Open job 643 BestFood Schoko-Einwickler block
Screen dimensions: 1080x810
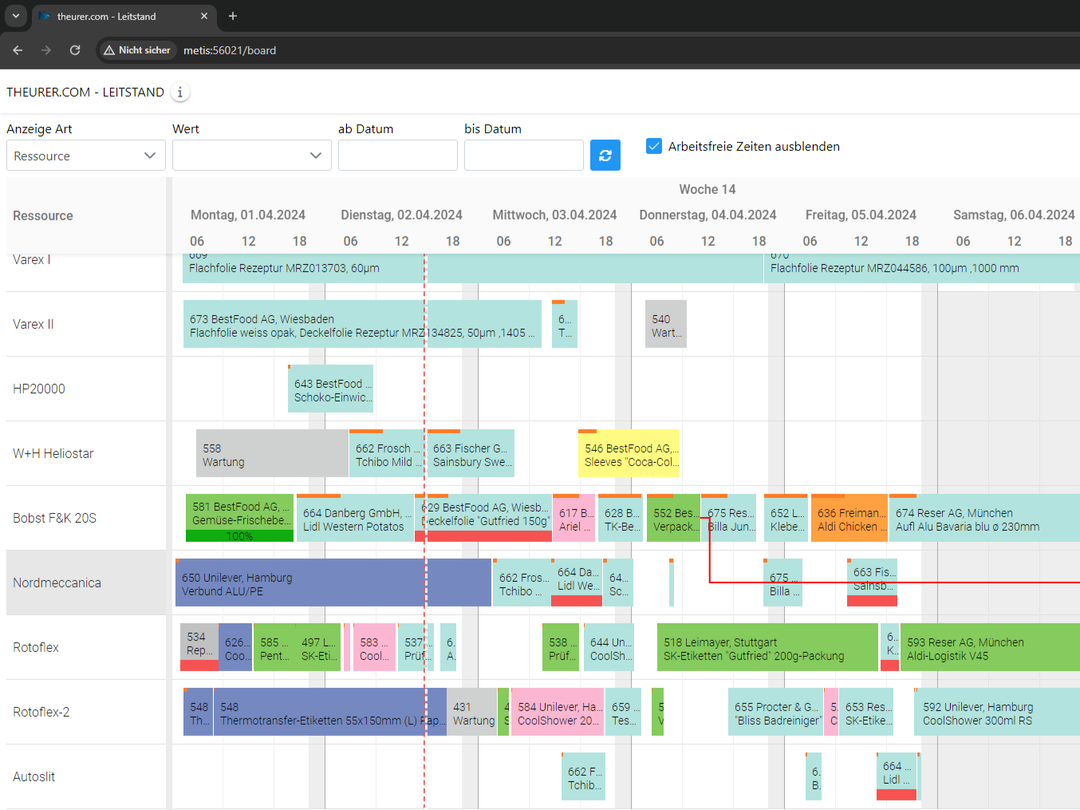pyautogui.click(x=331, y=388)
